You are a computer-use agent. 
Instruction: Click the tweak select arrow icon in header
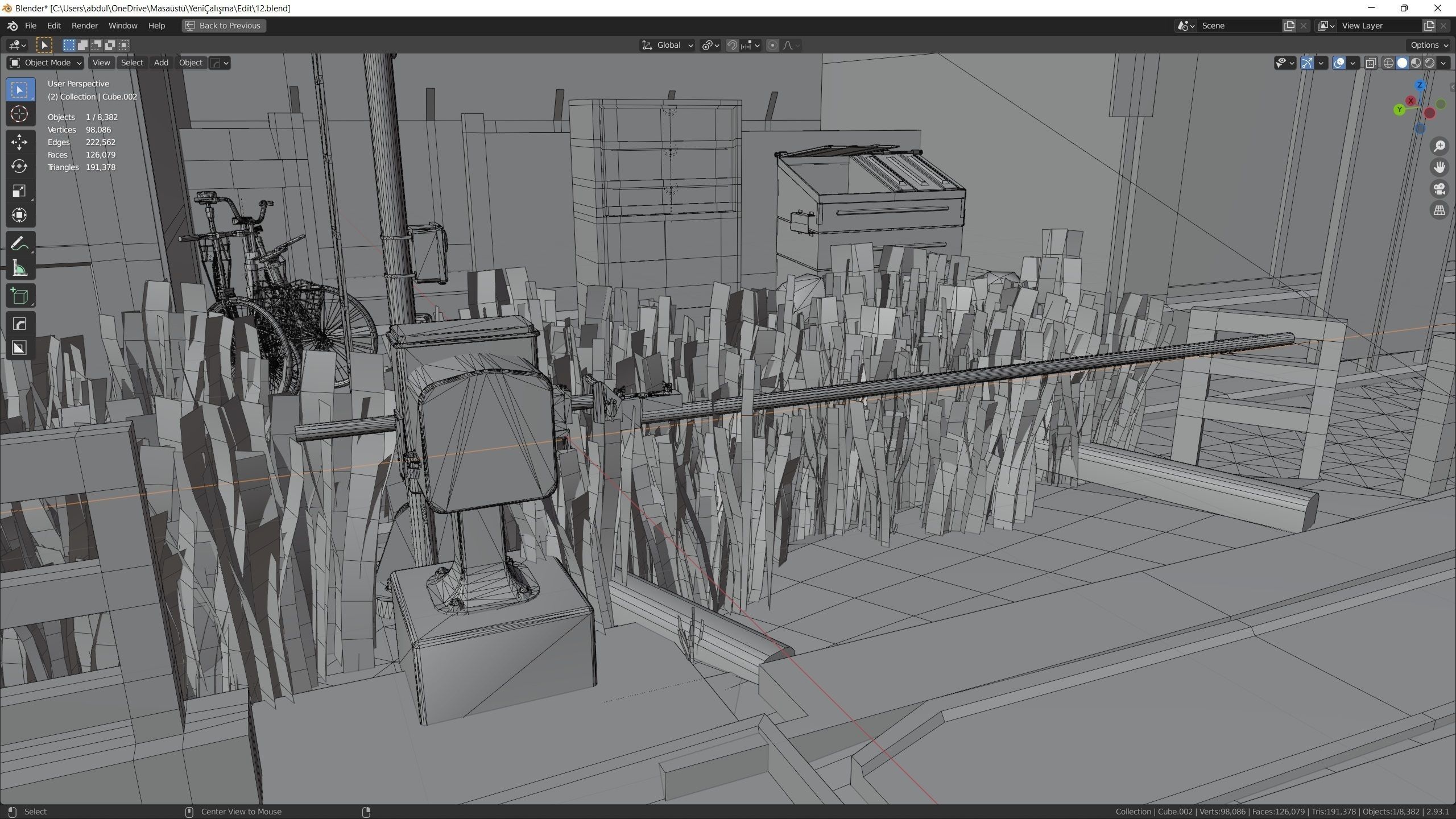pyautogui.click(x=44, y=45)
